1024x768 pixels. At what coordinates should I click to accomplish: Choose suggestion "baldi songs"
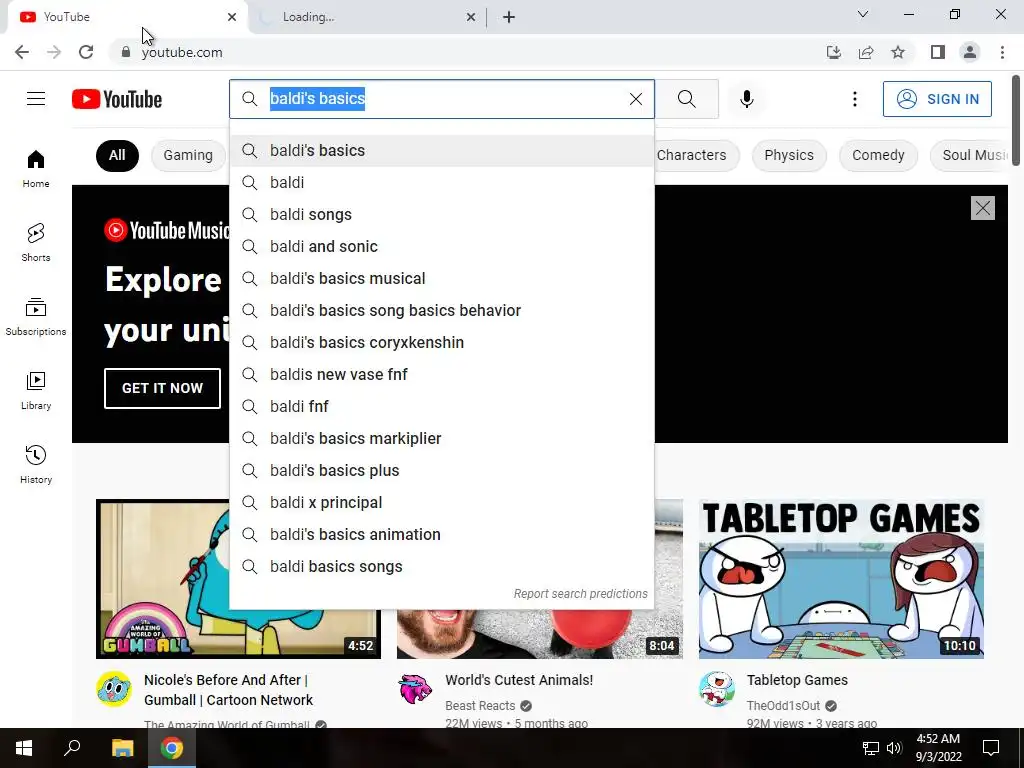pyautogui.click(x=442, y=215)
